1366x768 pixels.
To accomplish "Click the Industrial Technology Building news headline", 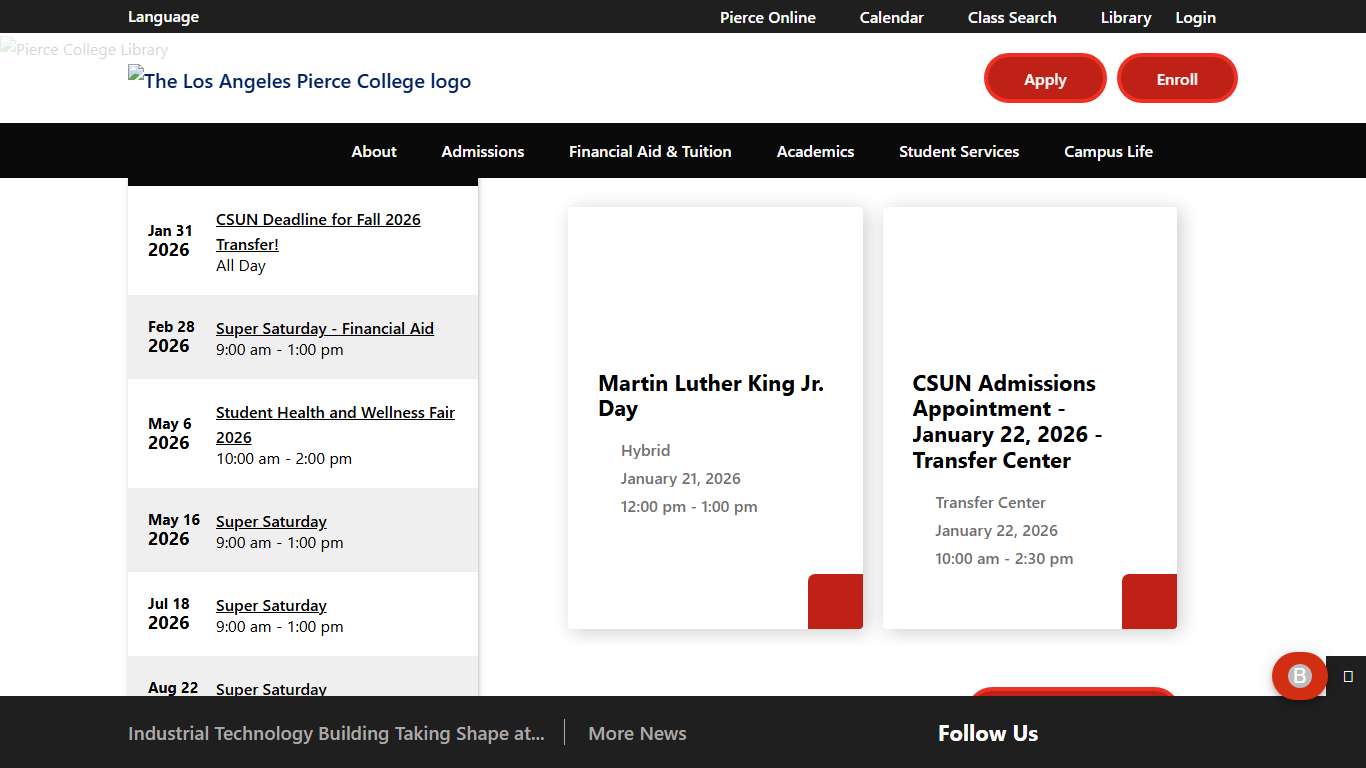I will 336,733.
